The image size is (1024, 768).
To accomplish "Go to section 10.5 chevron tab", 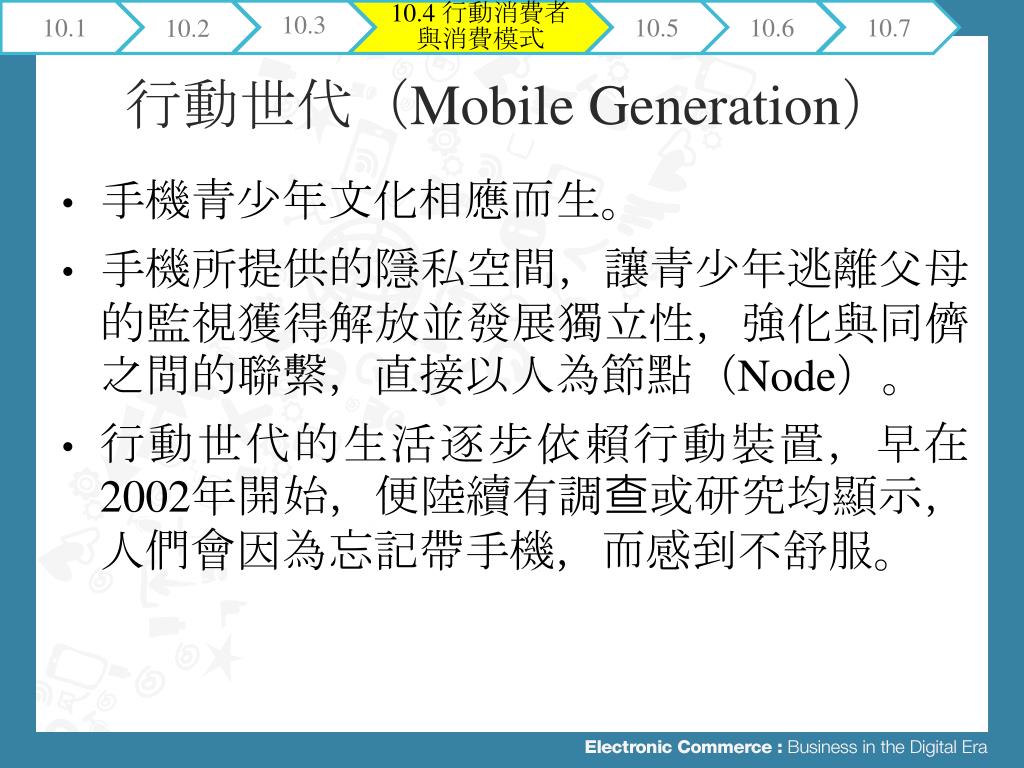I will (657, 27).
